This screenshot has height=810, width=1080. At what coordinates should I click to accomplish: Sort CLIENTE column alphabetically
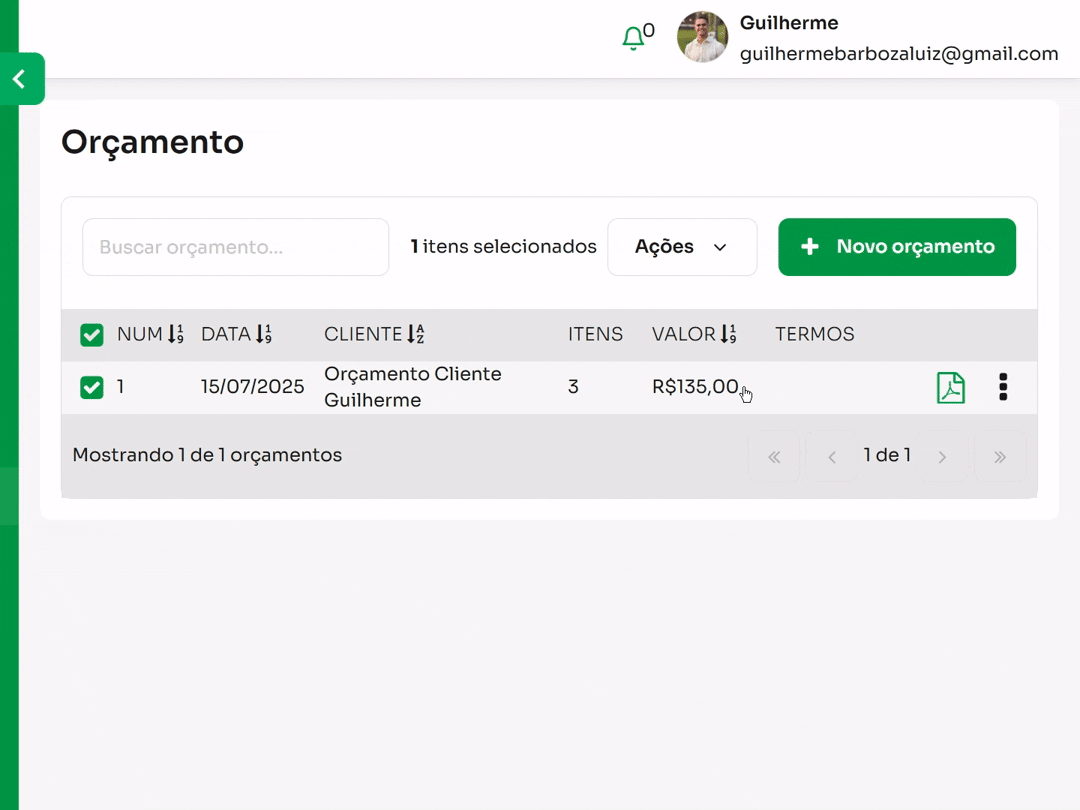point(416,335)
